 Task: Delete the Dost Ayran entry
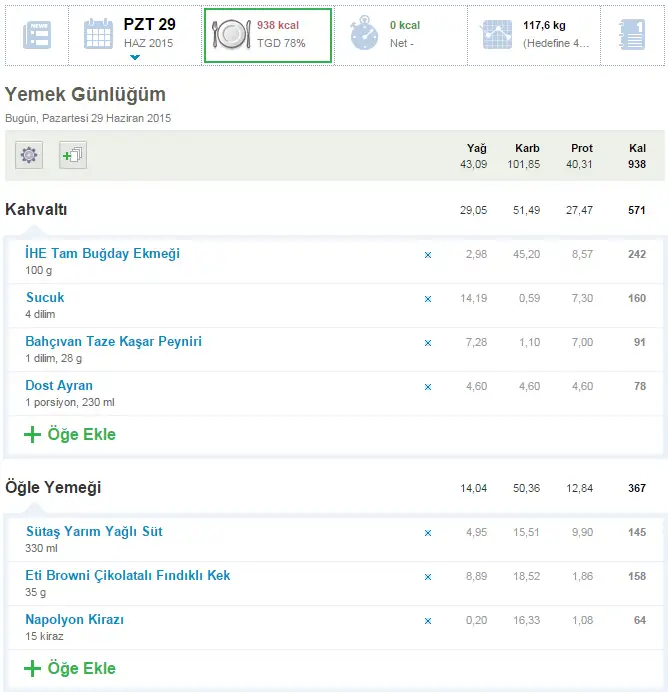428,387
